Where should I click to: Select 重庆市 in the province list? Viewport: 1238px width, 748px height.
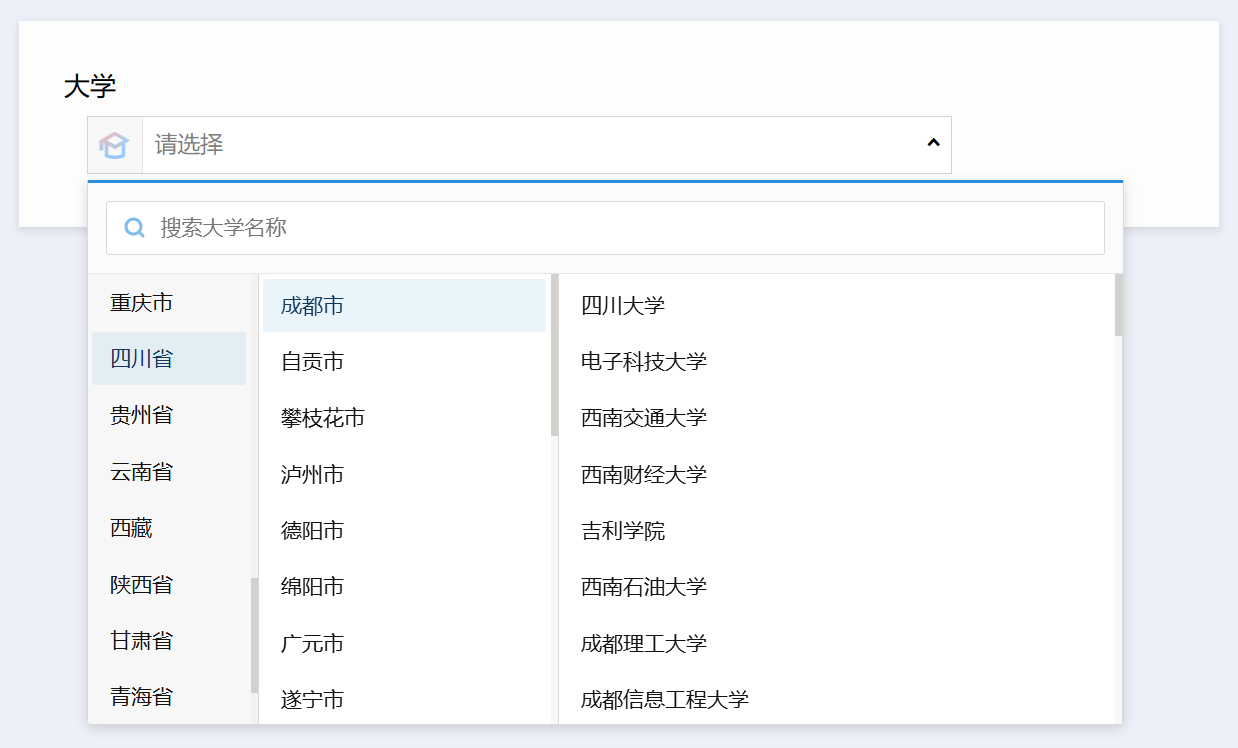169,302
